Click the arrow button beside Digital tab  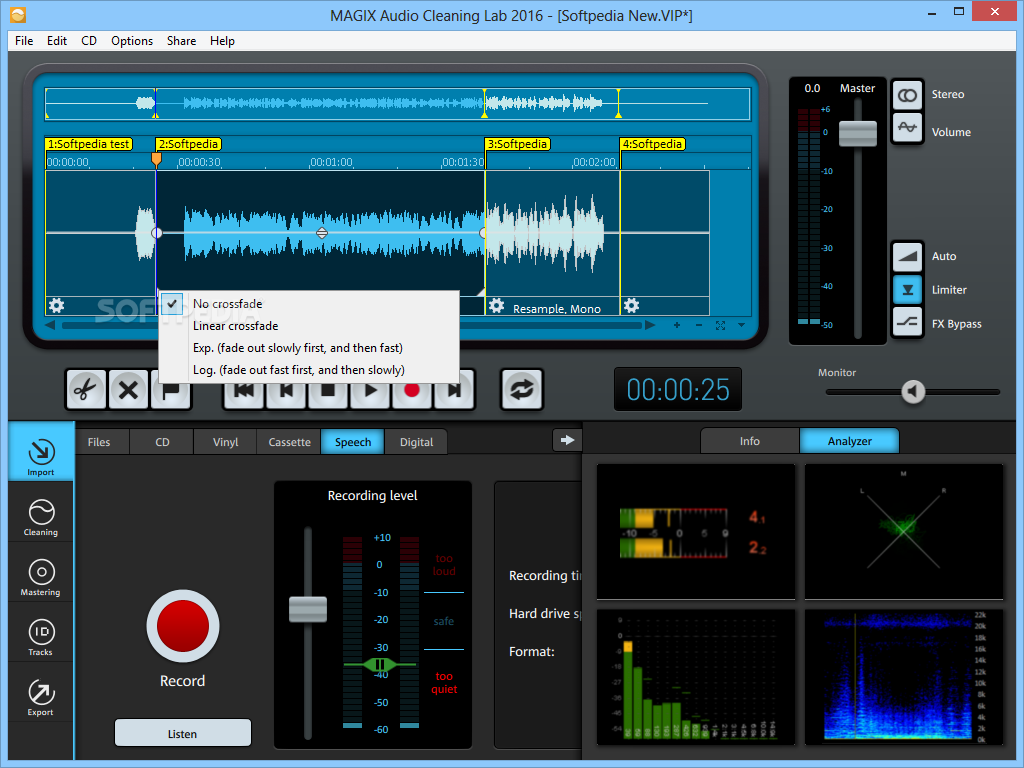567,440
